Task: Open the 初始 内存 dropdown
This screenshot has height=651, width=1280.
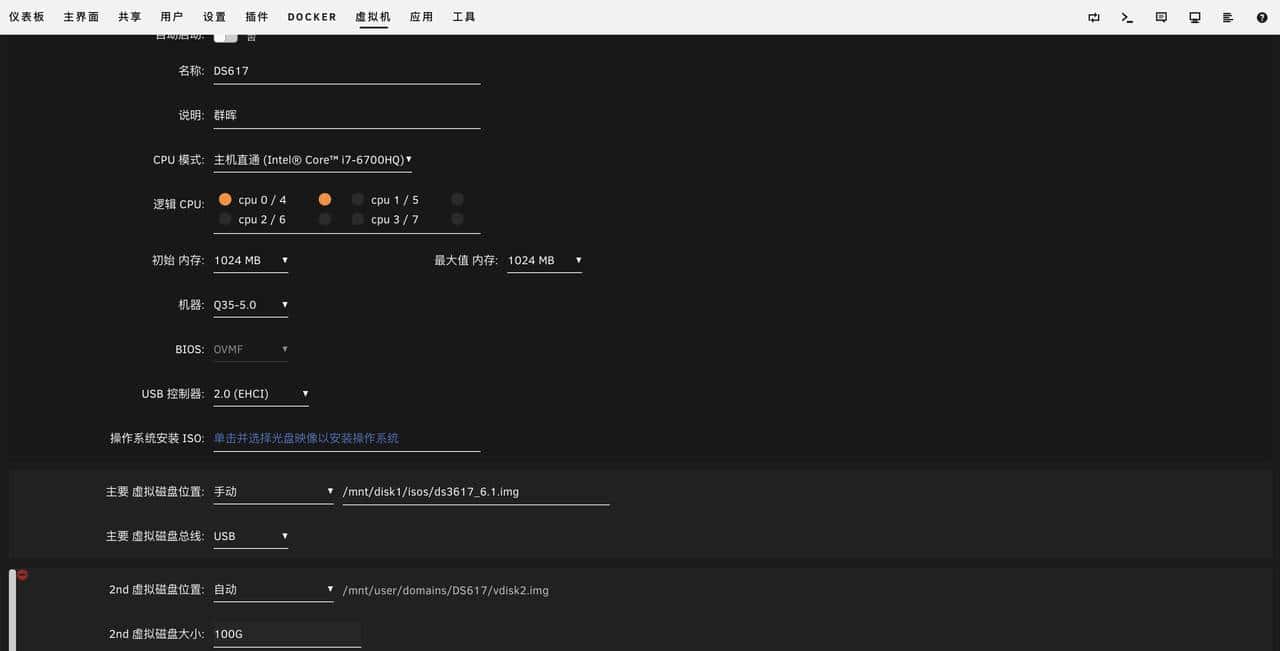Action: pos(250,260)
